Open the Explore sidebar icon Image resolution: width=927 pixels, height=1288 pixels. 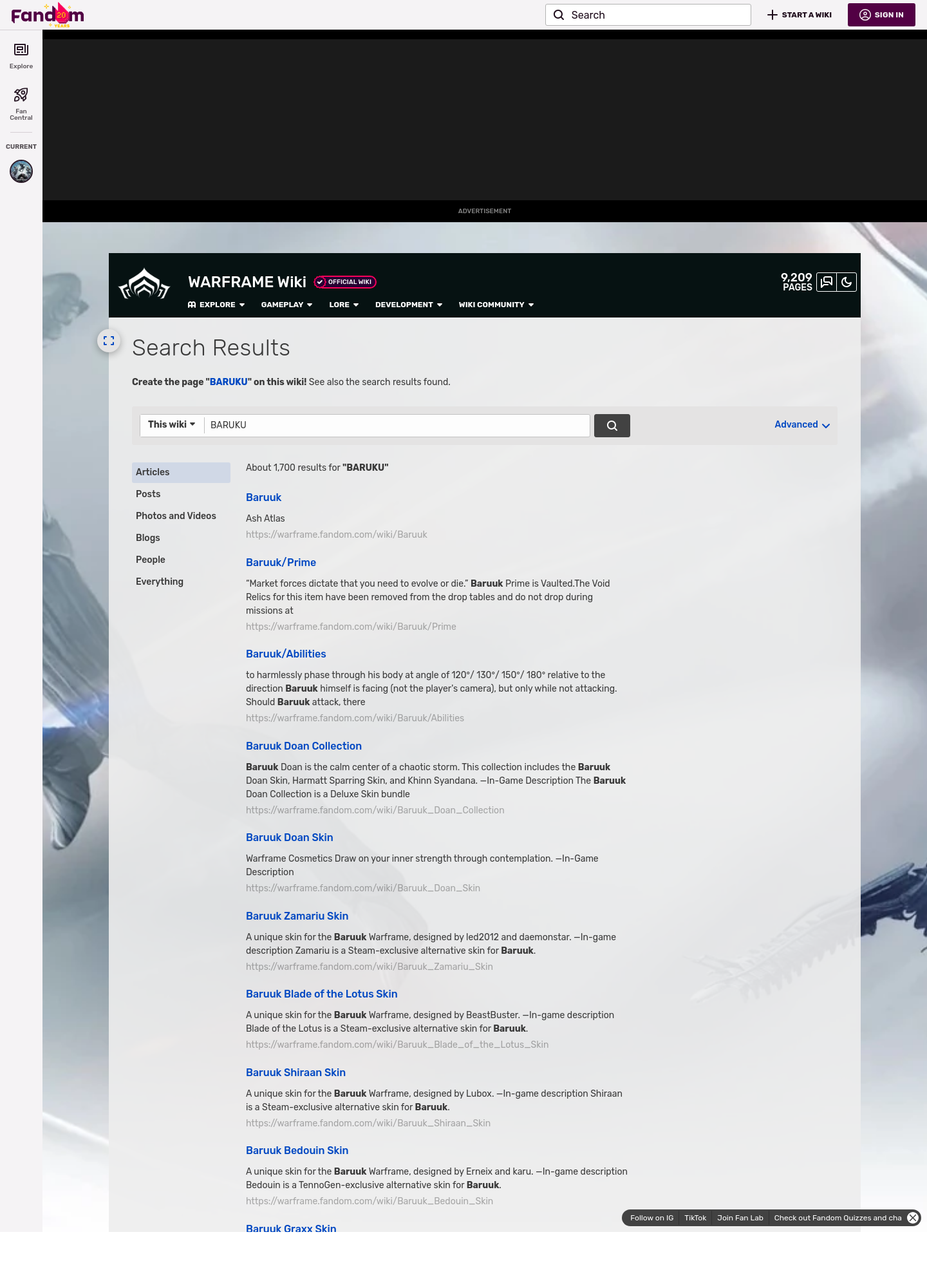(x=21, y=56)
